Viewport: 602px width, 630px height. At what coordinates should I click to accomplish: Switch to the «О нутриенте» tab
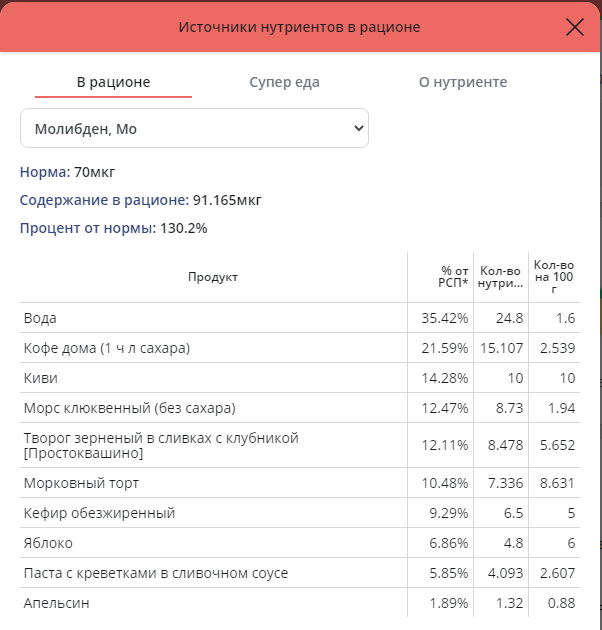pyautogui.click(x=463, y=82)
